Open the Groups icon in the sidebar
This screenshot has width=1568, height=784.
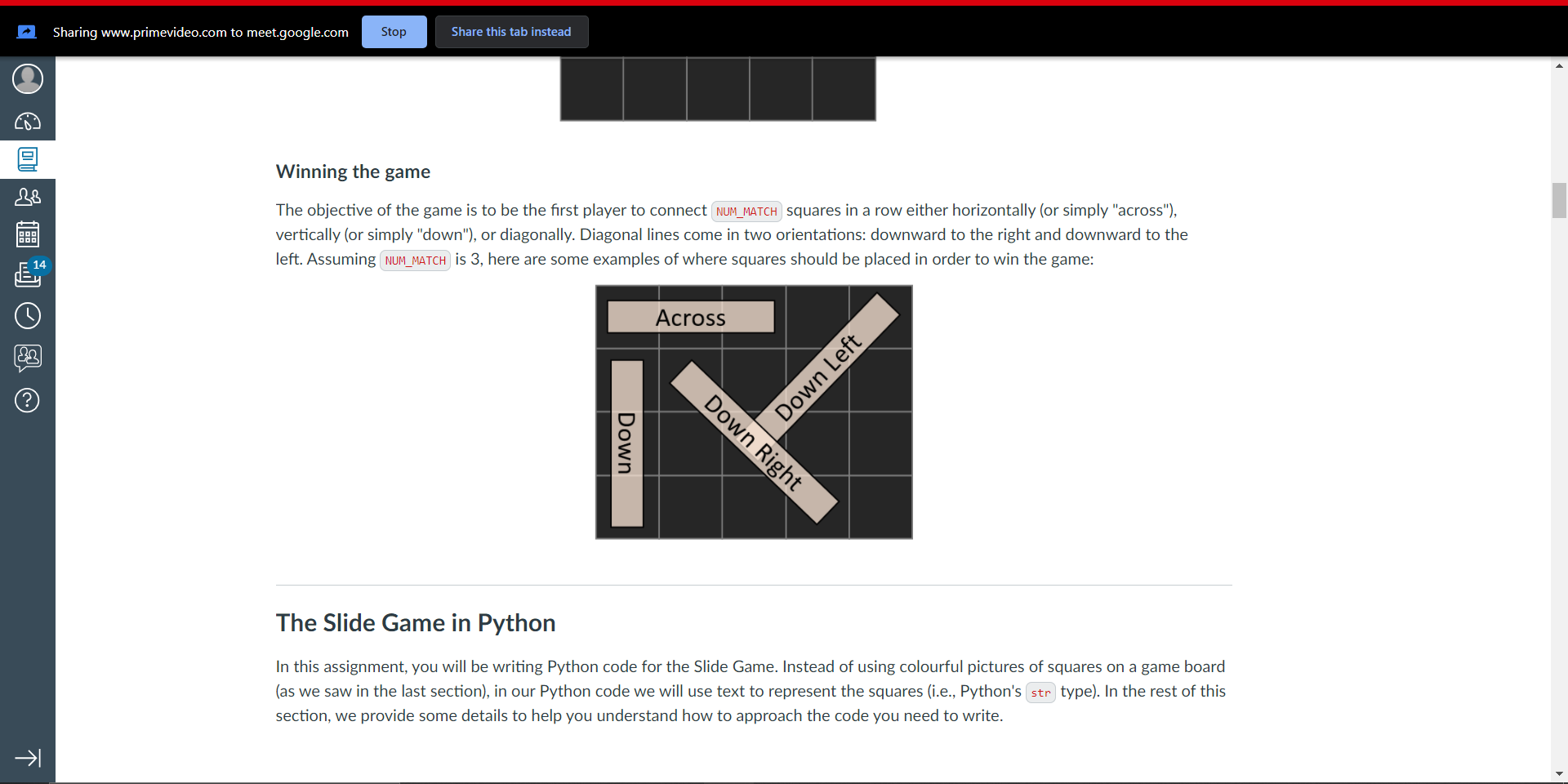click(x=27, y=196)
